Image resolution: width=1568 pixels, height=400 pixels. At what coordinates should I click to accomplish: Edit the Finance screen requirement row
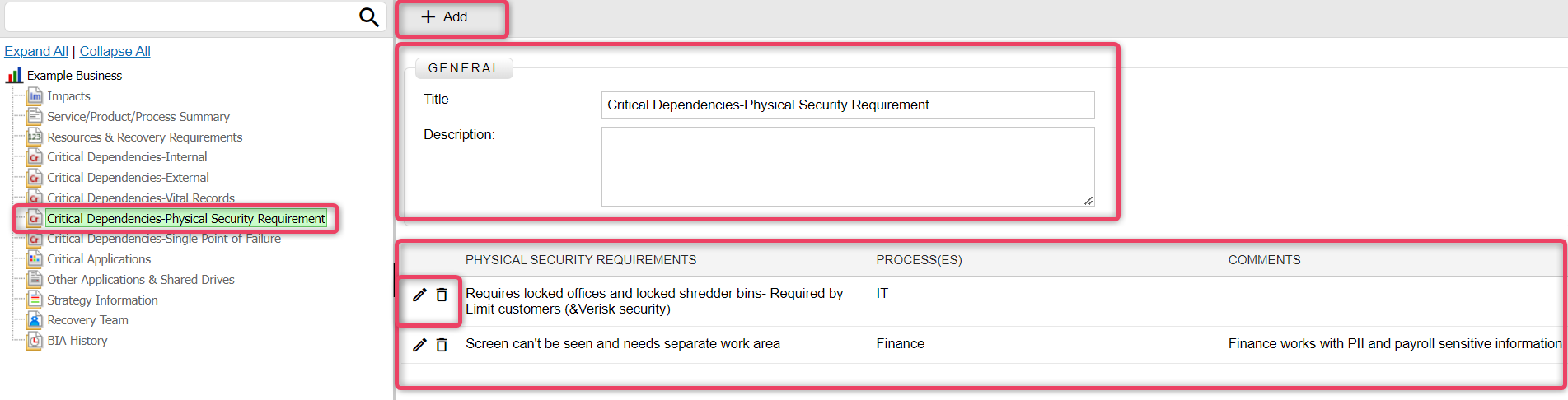point(419,345)
